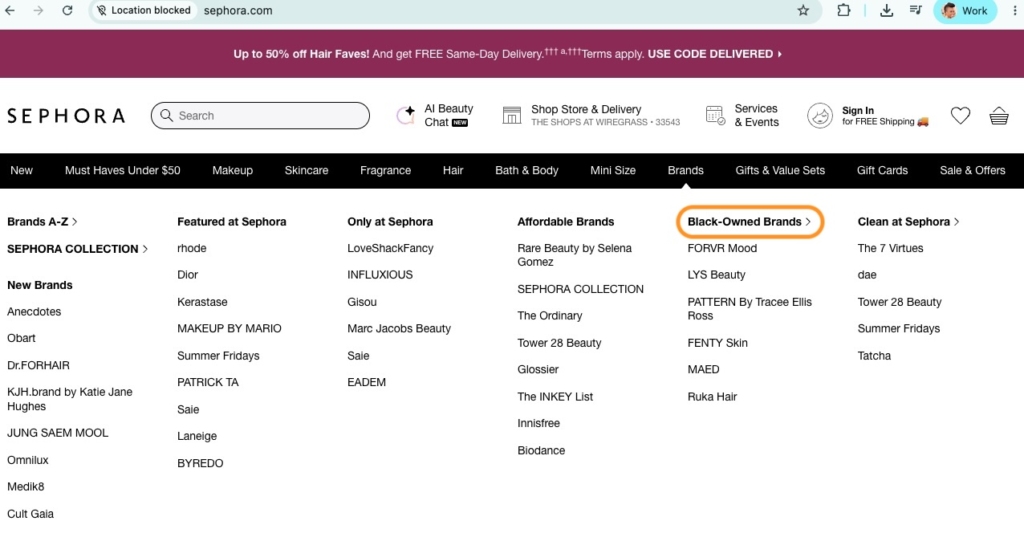Open KJH.brand by Katie Jane Hughes

pyautogui.click(x=70, y=399)
